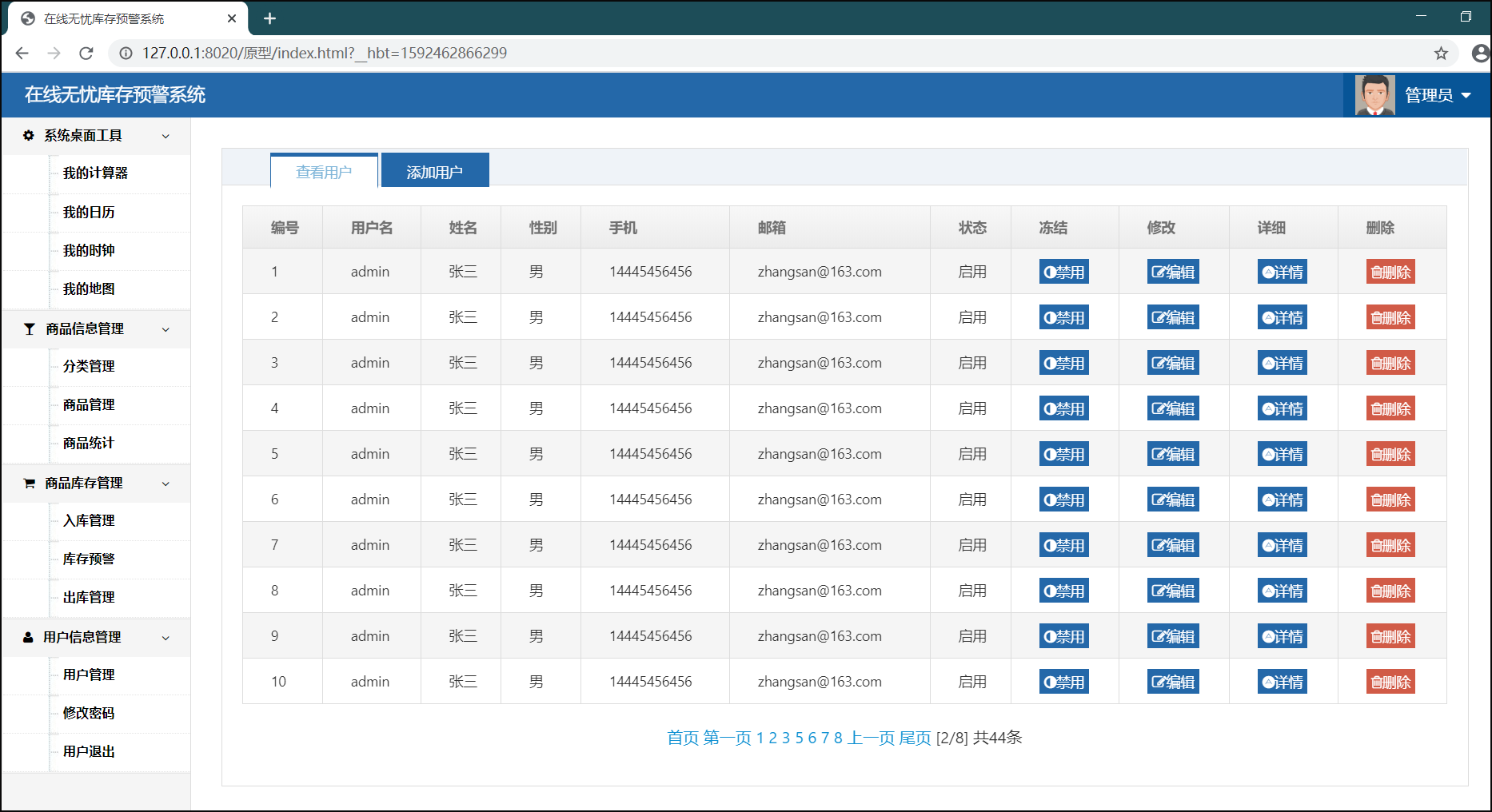The height and width of the screenshot is (812, 1492).
Task: Freeze account 2 using its 禁用 control
Action: (1064, 316)
